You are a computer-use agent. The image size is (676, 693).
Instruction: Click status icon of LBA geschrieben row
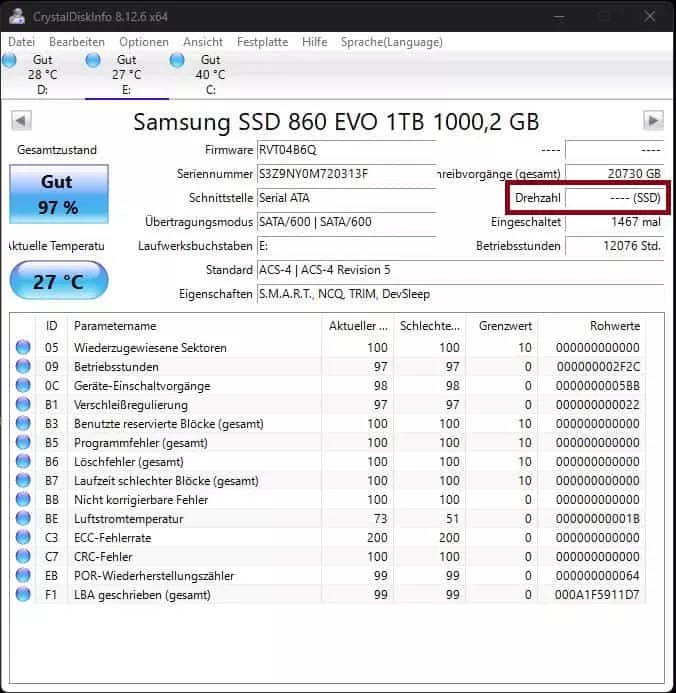click(23, 594)
